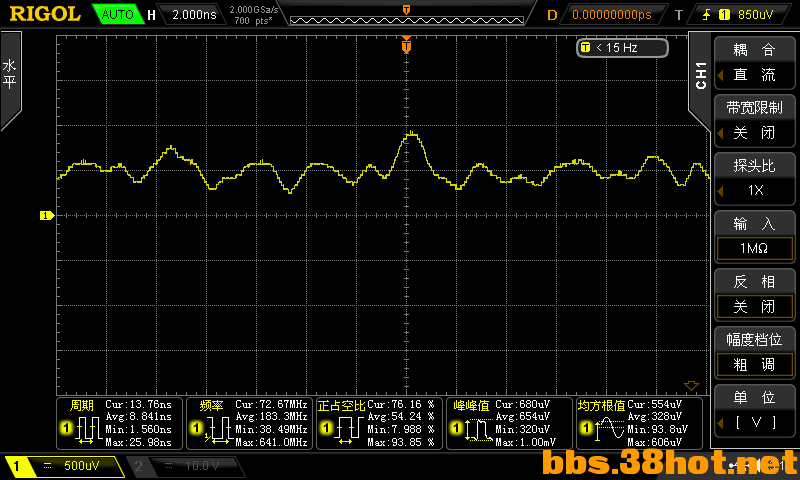Click the 峰峰值 peak-to-peak waveform icon
The height and width of the screenshot is (480, 800).
pos(480,429)
